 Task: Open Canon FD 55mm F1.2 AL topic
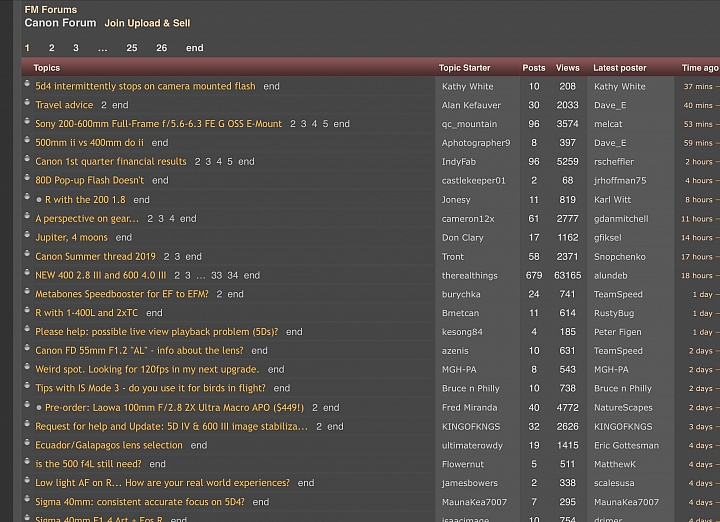pyautogui.click(x=139, y=351)
